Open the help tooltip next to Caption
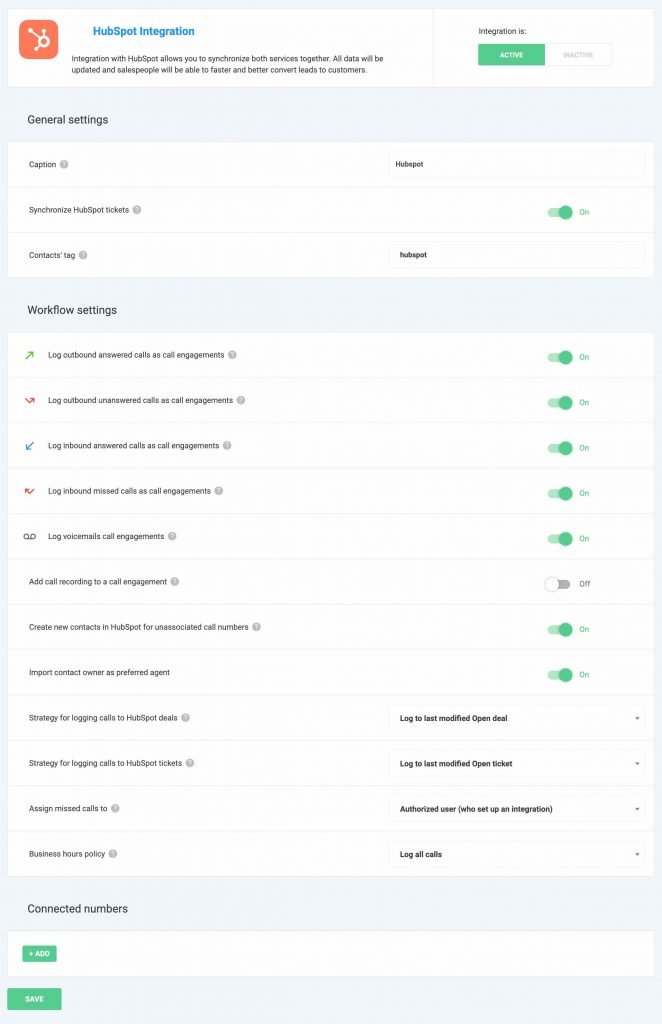This screenshot has height=1024, width=662. tap(62, 165)
